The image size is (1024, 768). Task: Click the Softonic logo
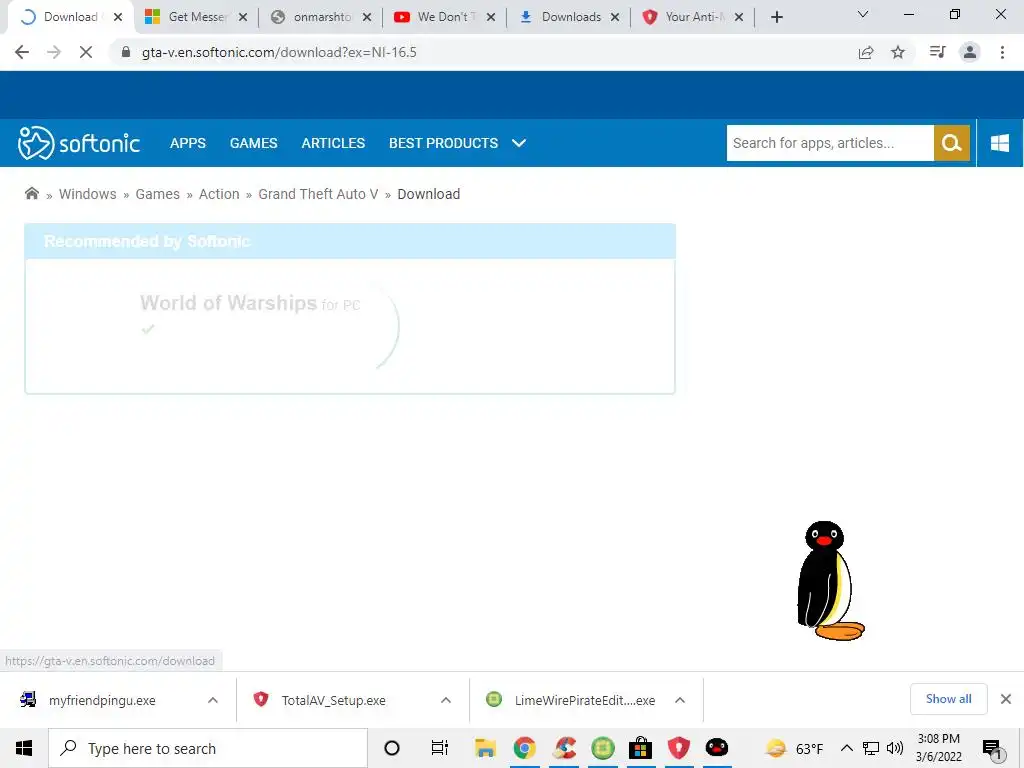[x=79, y=143]
